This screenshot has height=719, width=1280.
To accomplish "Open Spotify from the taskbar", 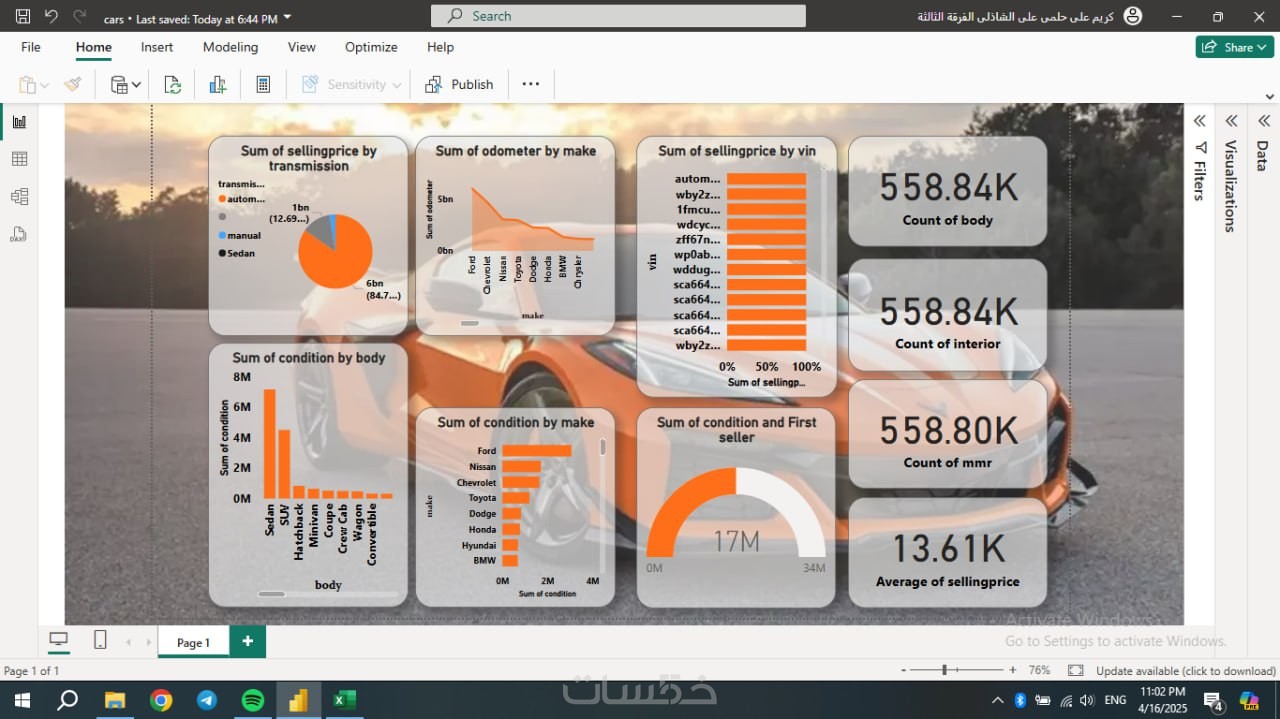I will pos(252,700).
